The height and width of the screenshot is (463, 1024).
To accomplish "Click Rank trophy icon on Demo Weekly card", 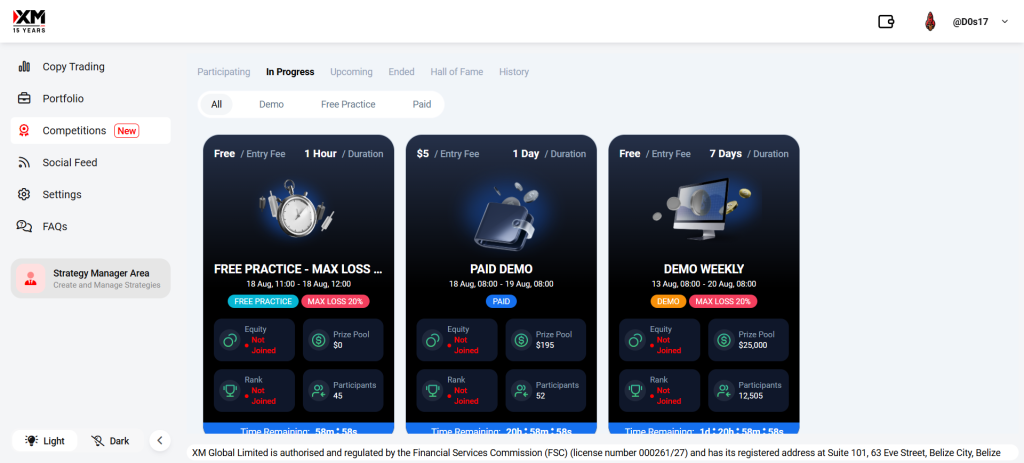I will coord(635,391).
